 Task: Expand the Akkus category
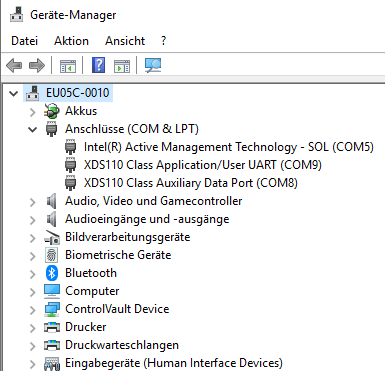[x=32, y=112]
